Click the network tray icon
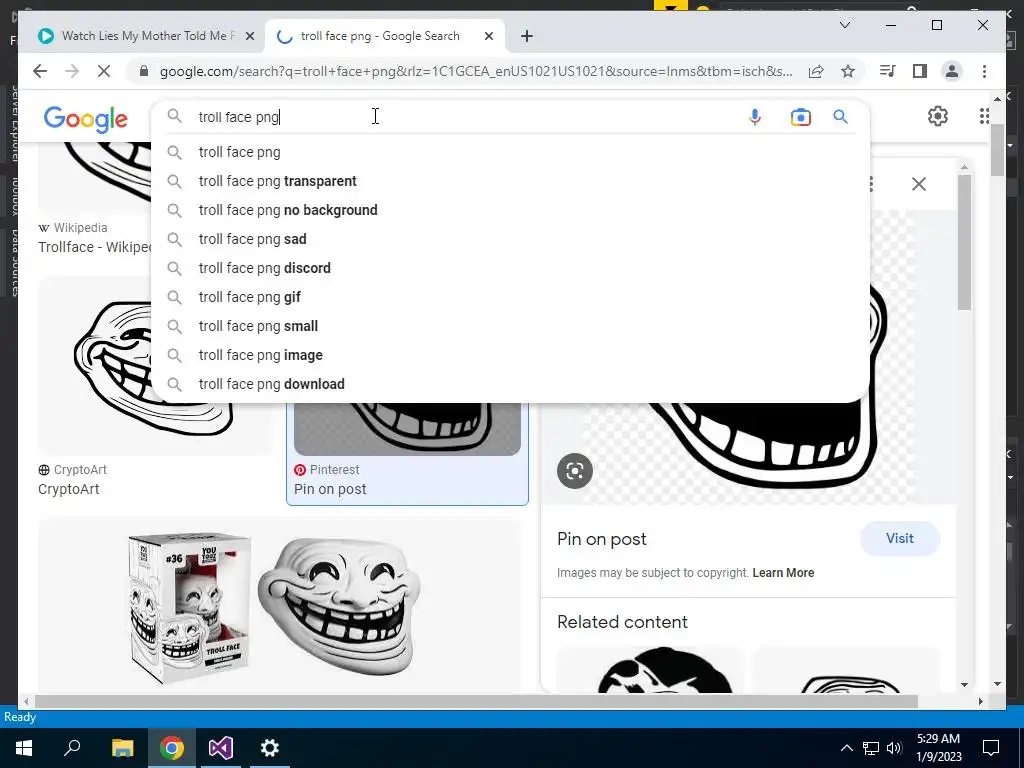Viewport: 1024px width, 768px height. click(870, 748)
